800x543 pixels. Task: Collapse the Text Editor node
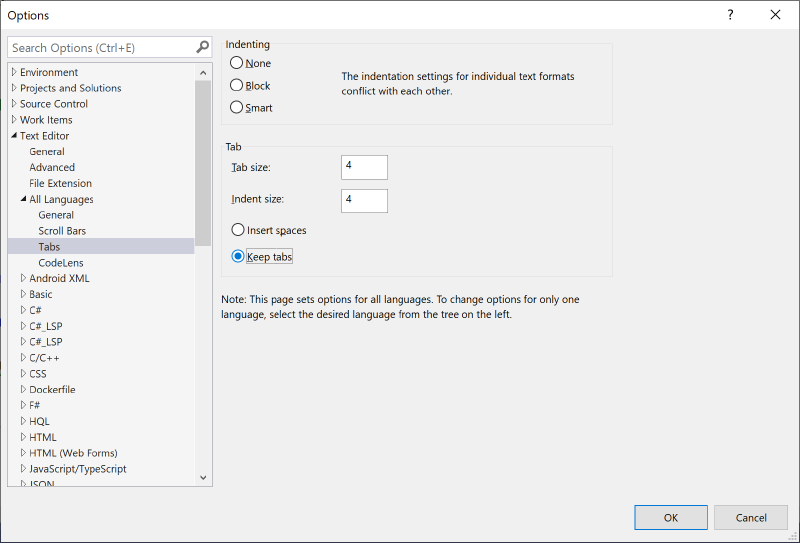tap(14, 135)
